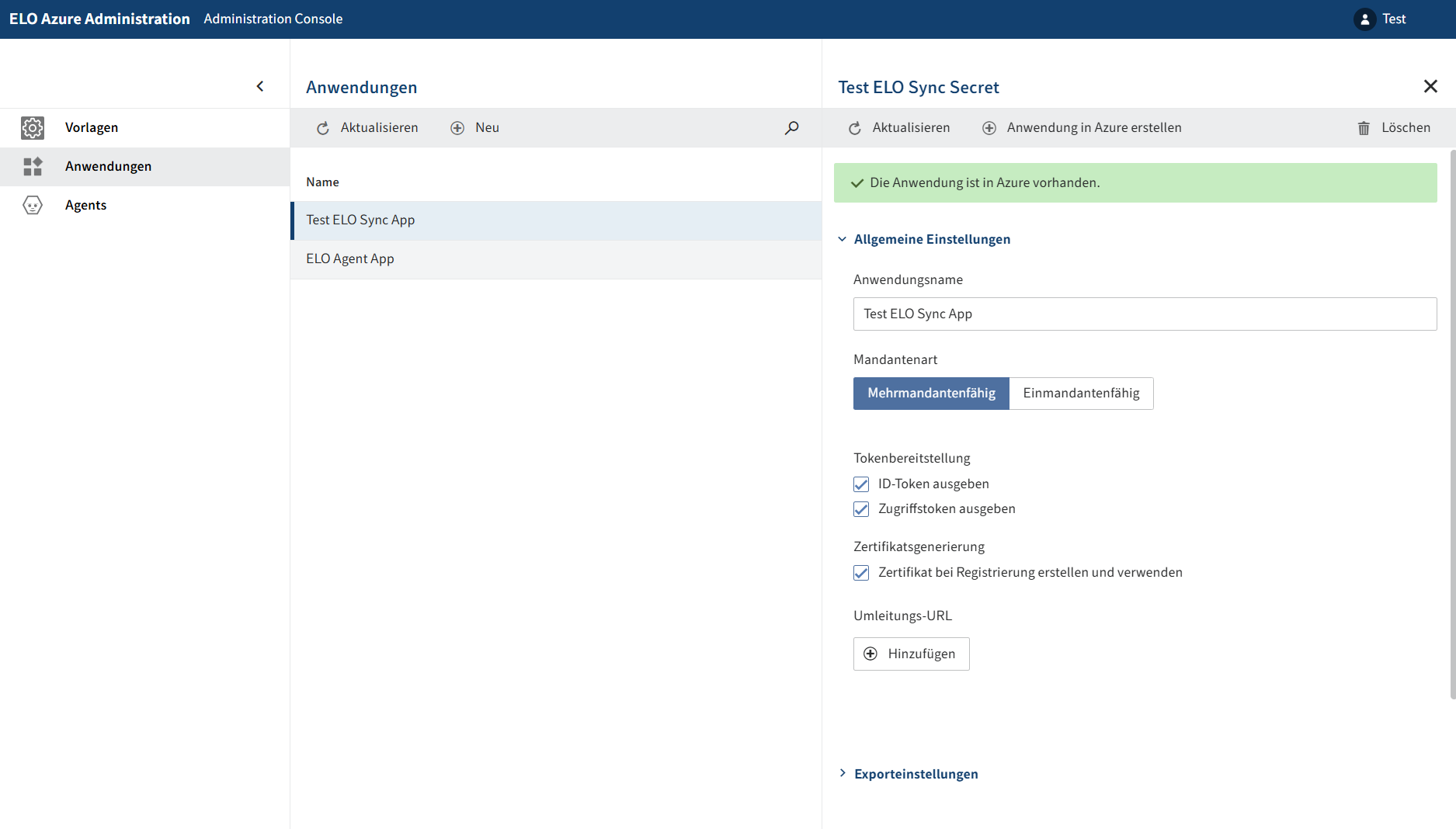Click the plus icon next to Neu
1456x829 pixels.
tap(457, 128)
